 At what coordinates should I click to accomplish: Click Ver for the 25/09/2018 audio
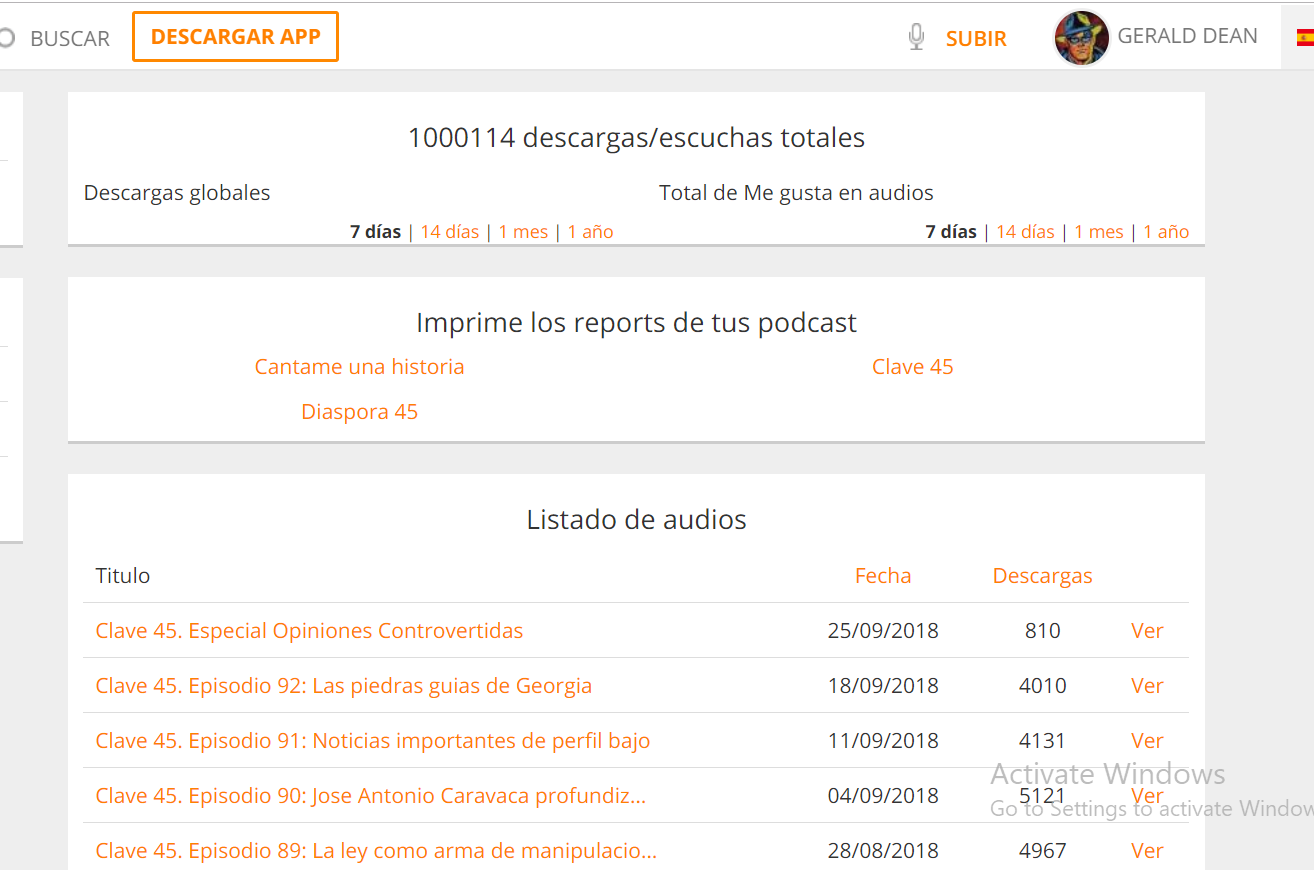pos(1147,631)
